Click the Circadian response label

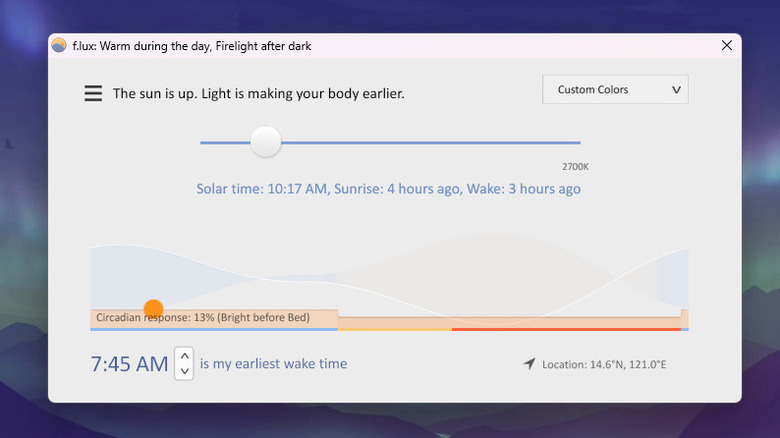[203, 318]
